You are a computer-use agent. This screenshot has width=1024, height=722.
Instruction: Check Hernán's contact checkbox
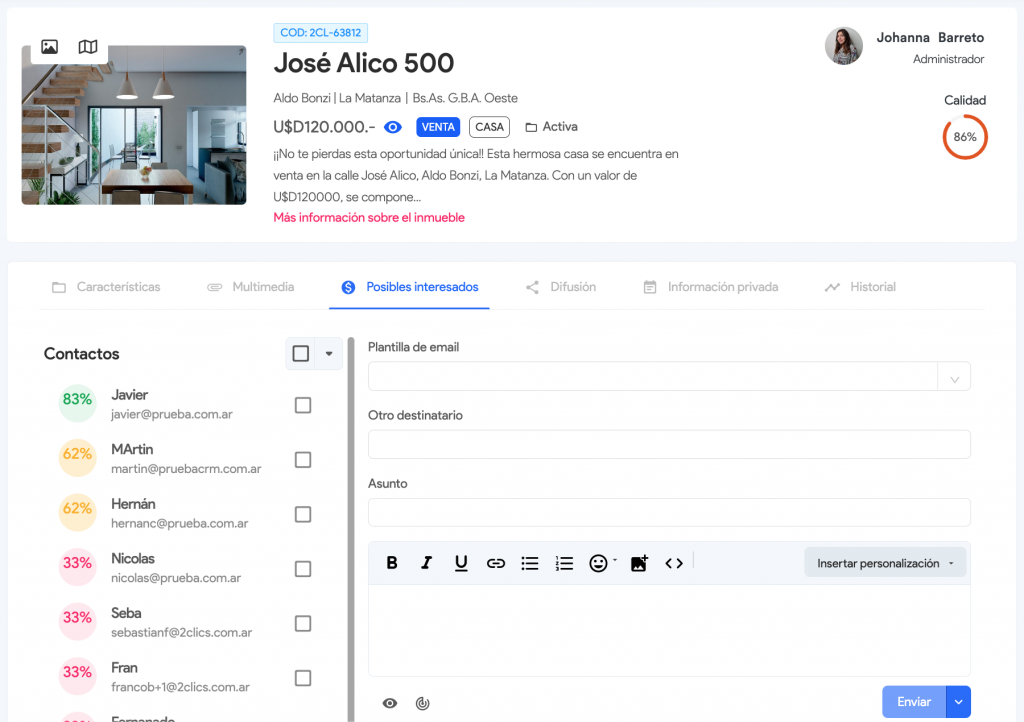pos(302,514)
